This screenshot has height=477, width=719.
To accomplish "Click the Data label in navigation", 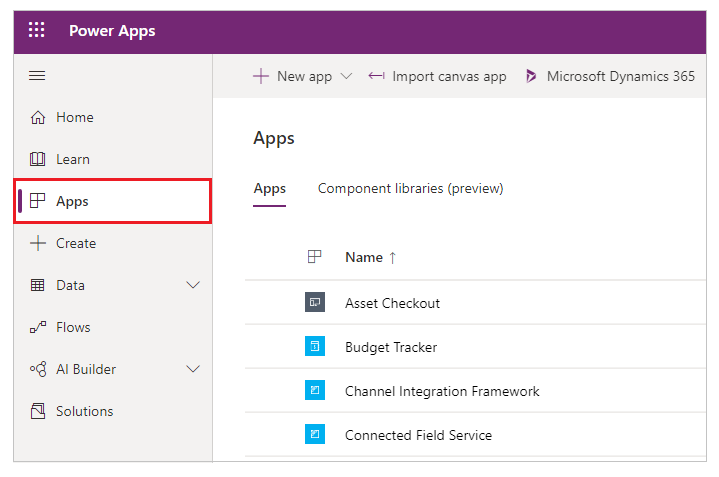I will pyautogui.click(x=70, y=285).
